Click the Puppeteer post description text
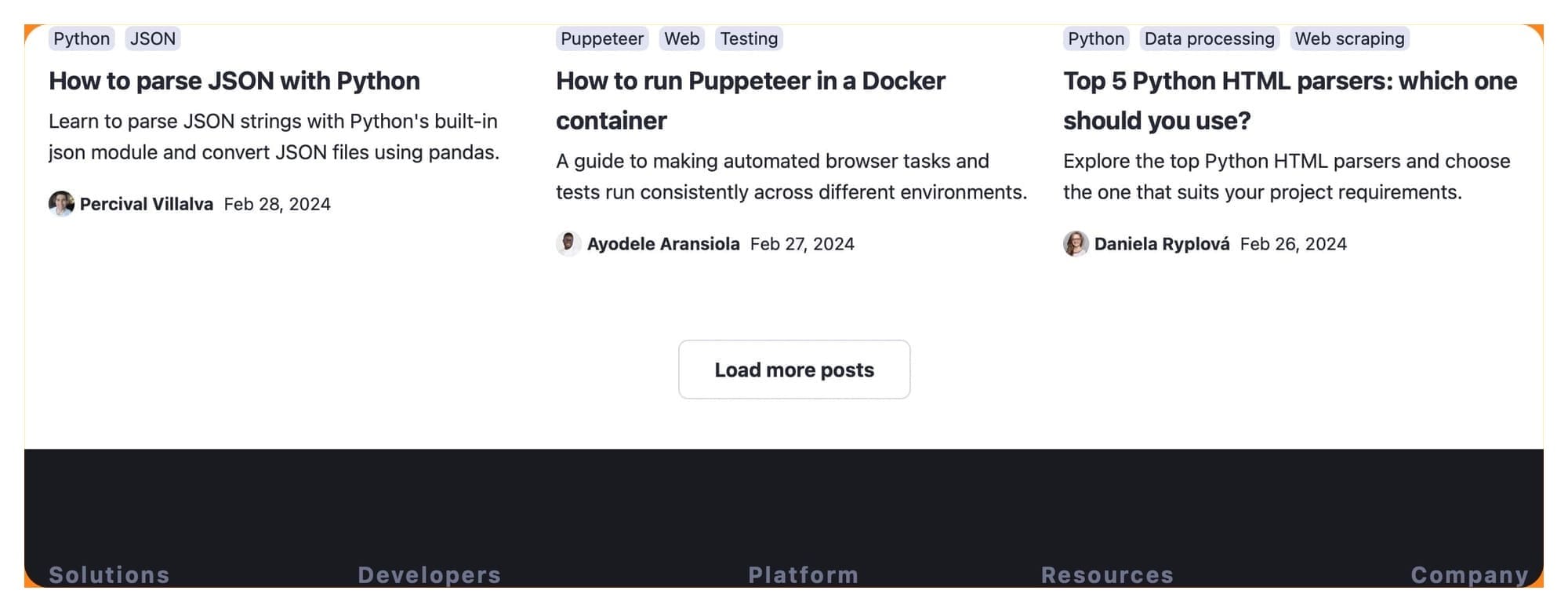Viewport: 1568px width, 612px height. pyautogui.click(x=791, y=177)
